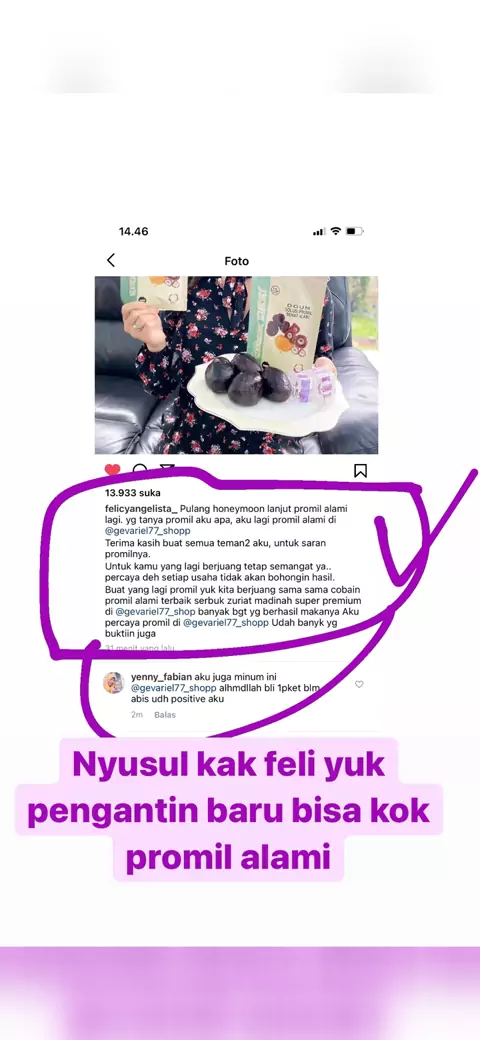This screenshot has height=1040, width=480.
Task: Tap the Wi-Fi icon in status bar
Action: [335, 231]
